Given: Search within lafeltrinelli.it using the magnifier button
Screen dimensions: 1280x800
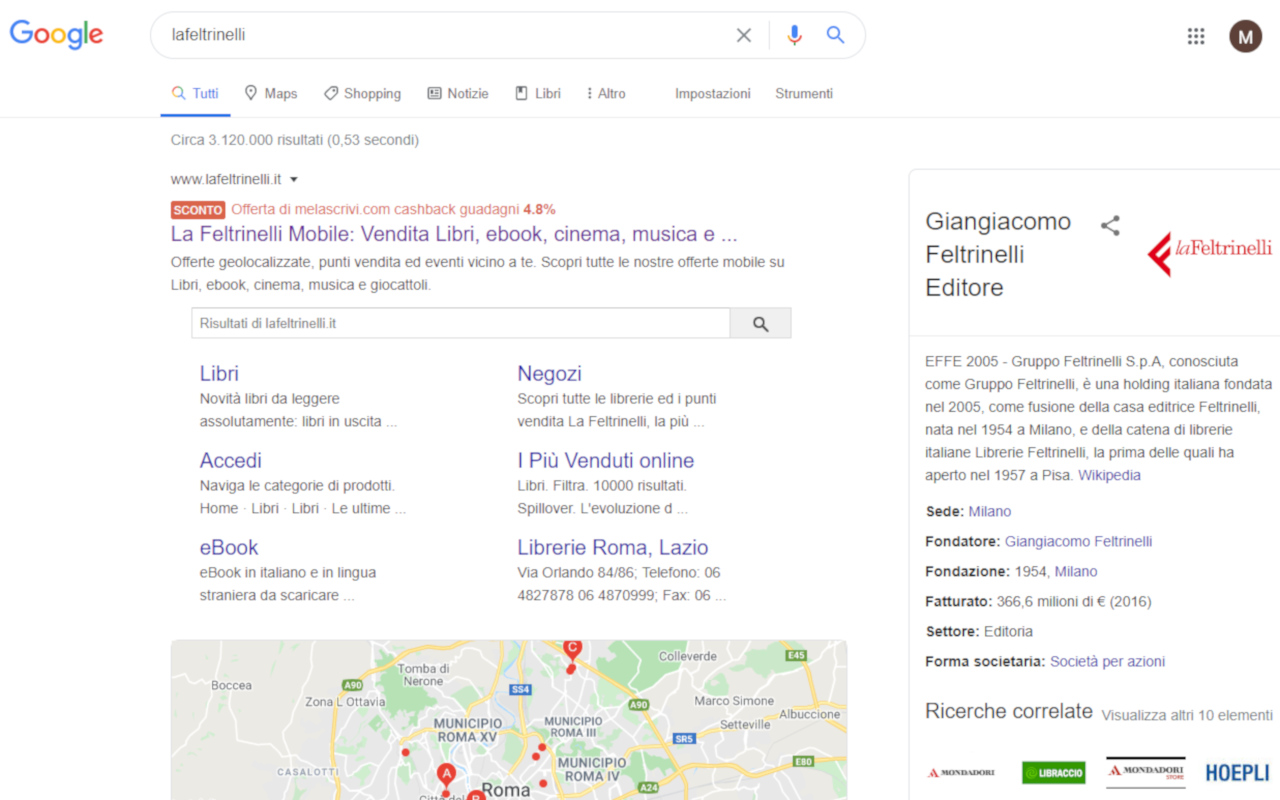Looking at the screenshot, I should pyautogui.click(x=761, y=323).
